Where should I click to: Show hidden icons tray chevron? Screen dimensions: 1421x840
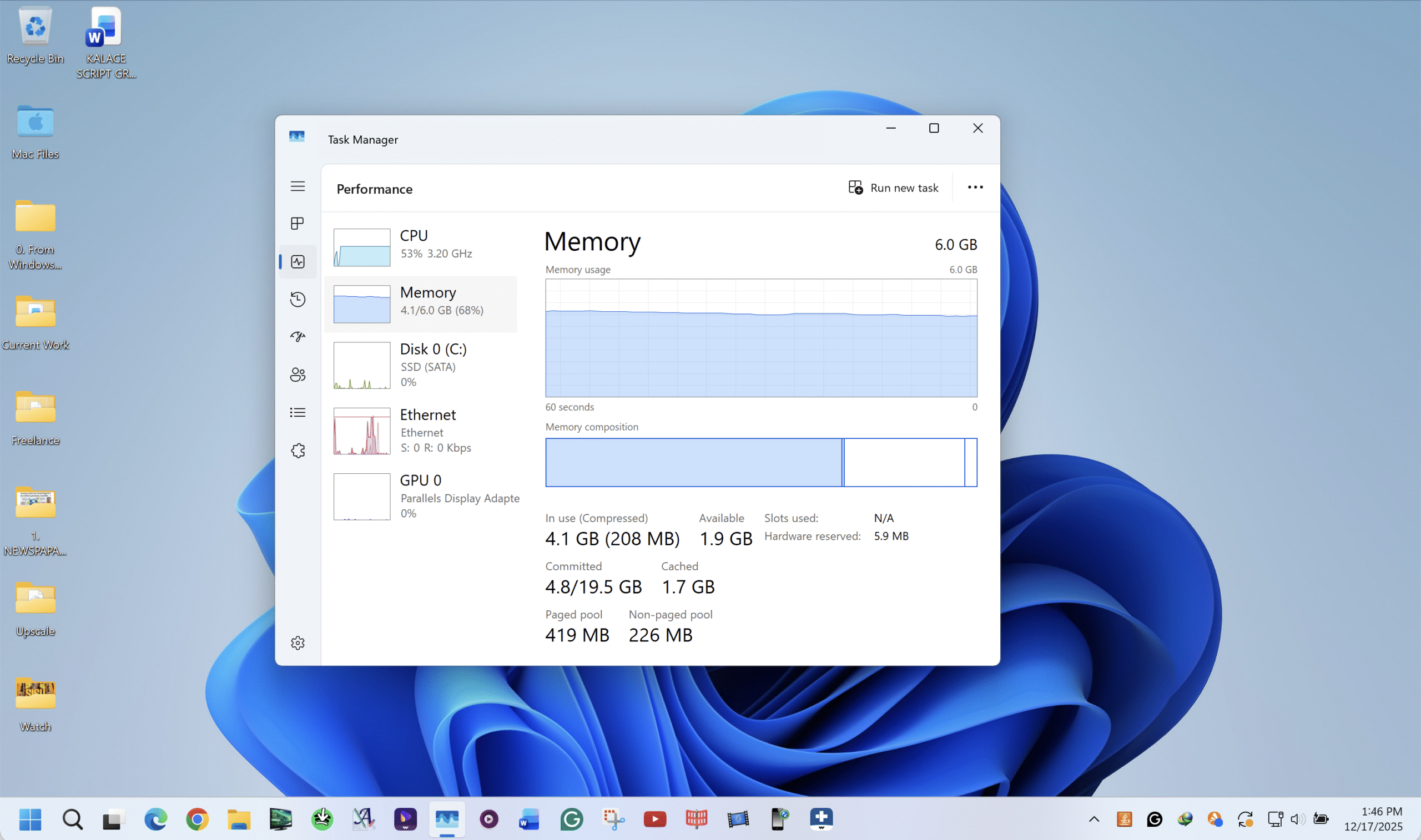pyautogui.click(x=1094, y=819)
